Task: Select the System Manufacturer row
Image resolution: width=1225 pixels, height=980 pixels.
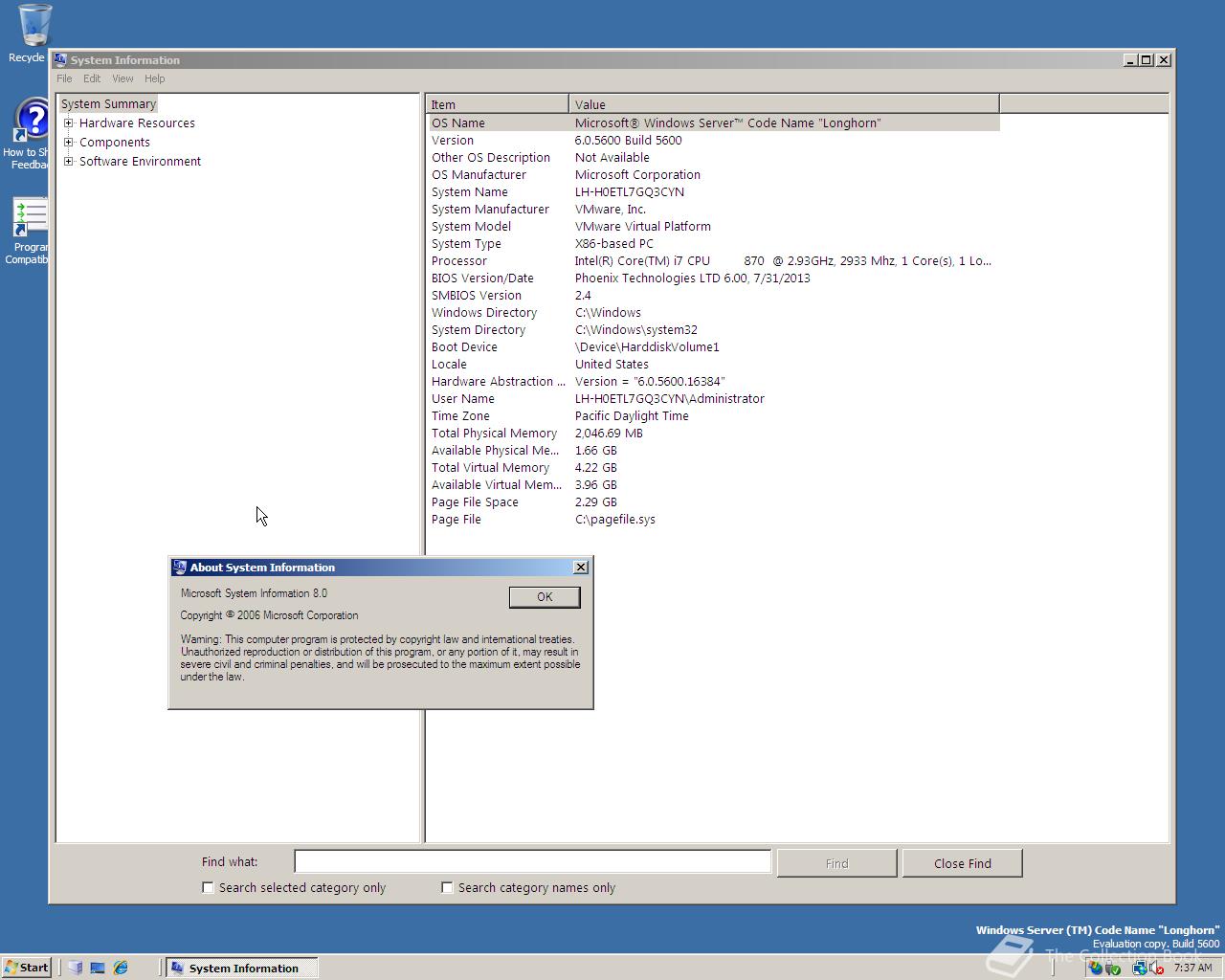Action: 713,209
